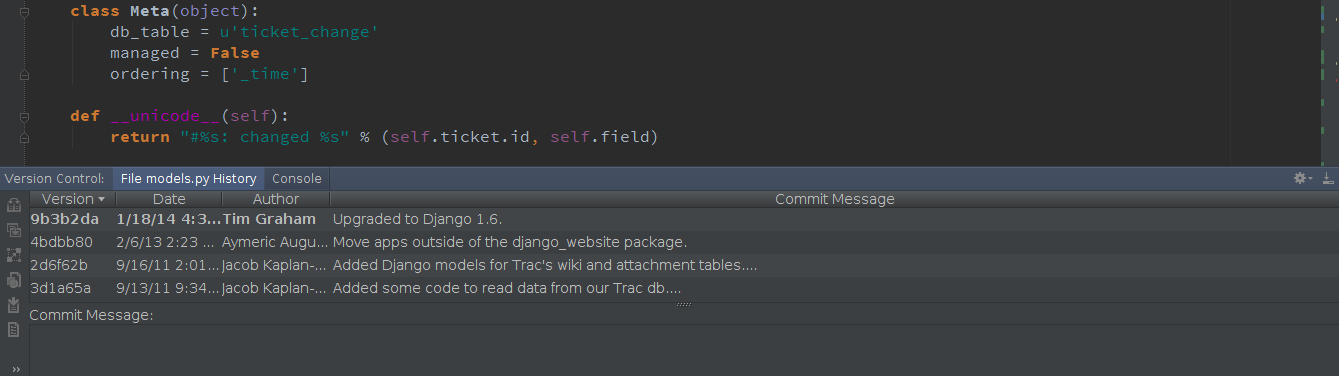Click 'Upgraded to Django 1.6.' message
This screenshot has width=1339, height=376.
coord(417,219)
